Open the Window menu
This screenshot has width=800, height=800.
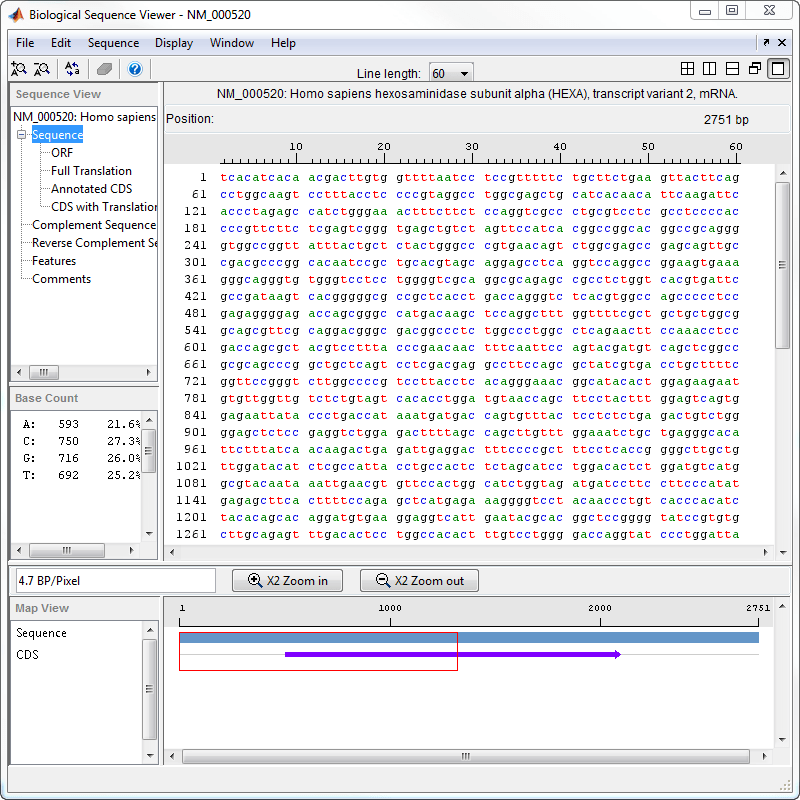232,43
